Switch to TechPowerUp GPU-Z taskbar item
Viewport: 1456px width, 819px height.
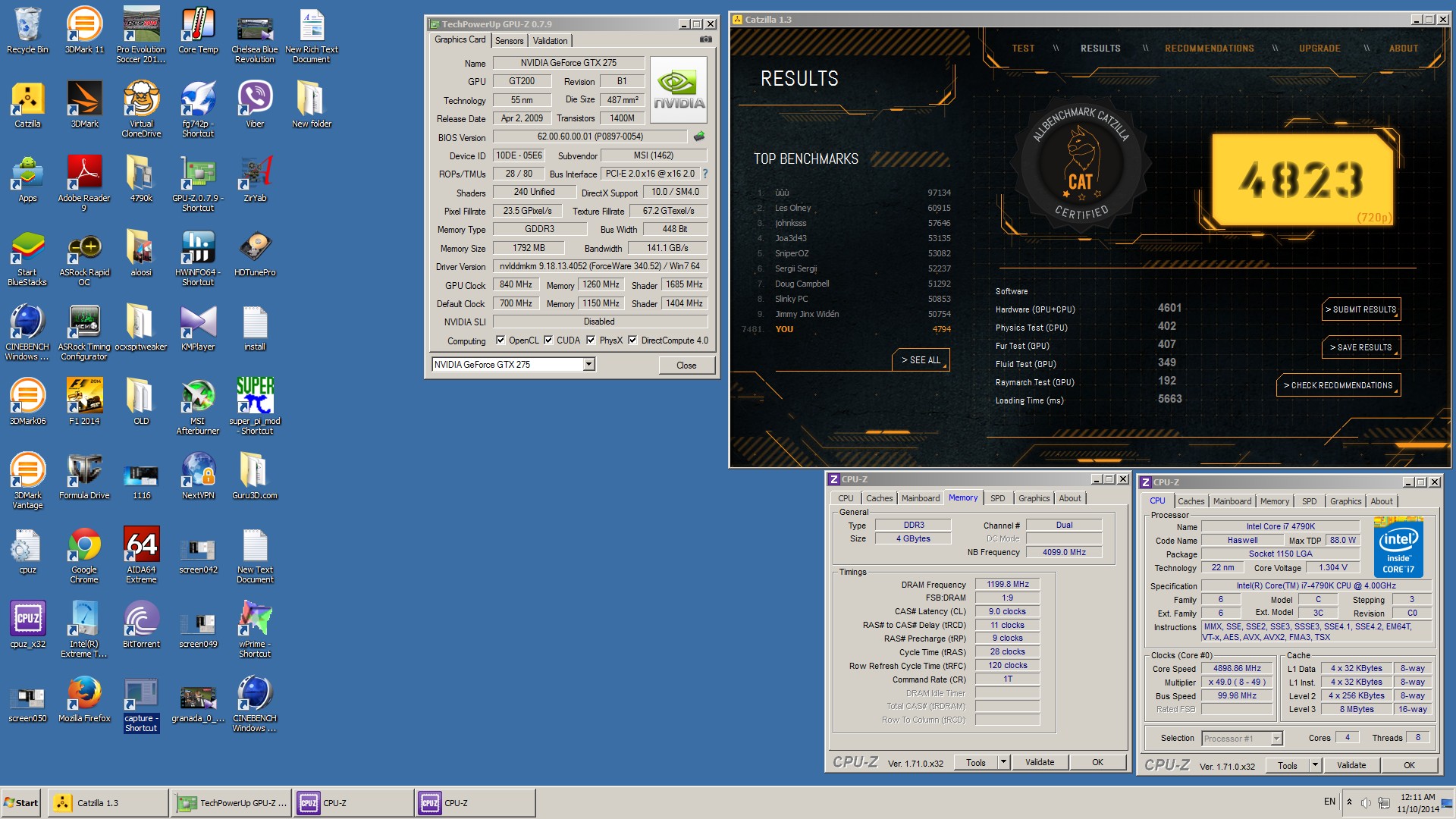coord(231,803)
